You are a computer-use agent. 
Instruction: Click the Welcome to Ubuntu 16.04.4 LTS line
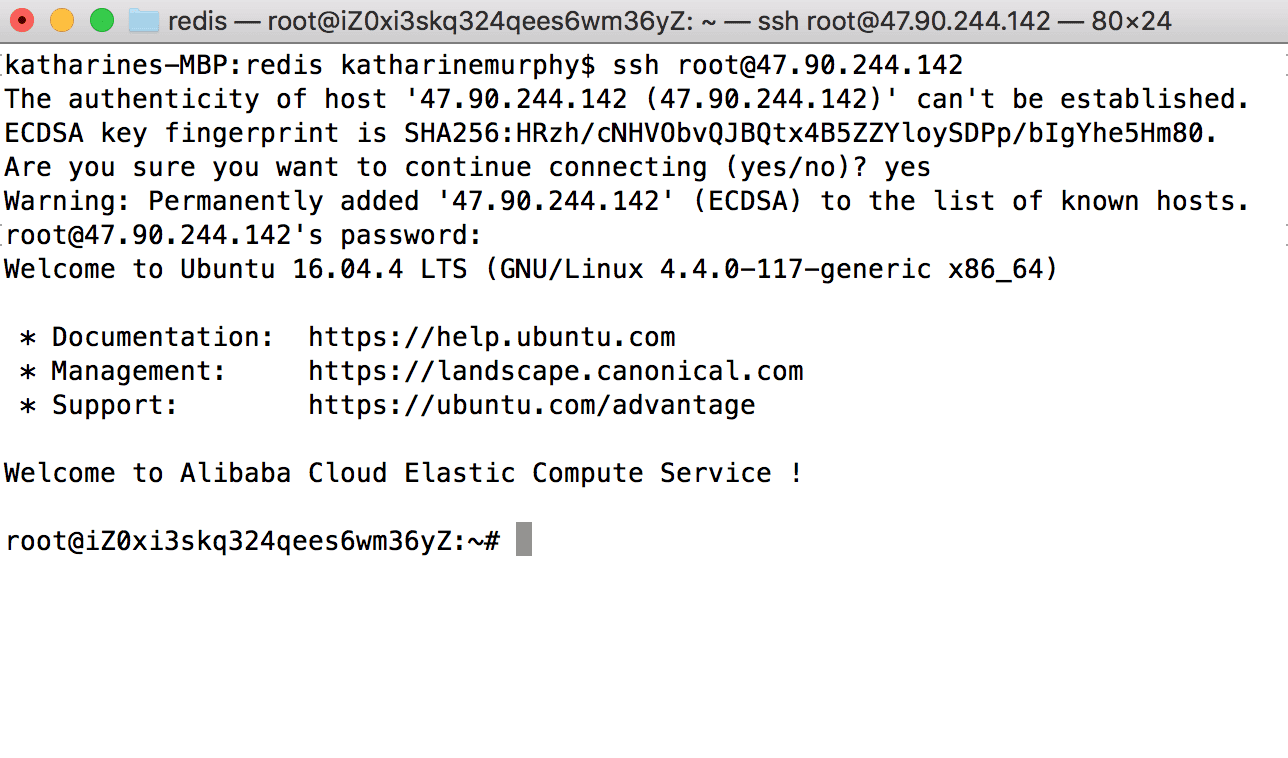[531, 269]
